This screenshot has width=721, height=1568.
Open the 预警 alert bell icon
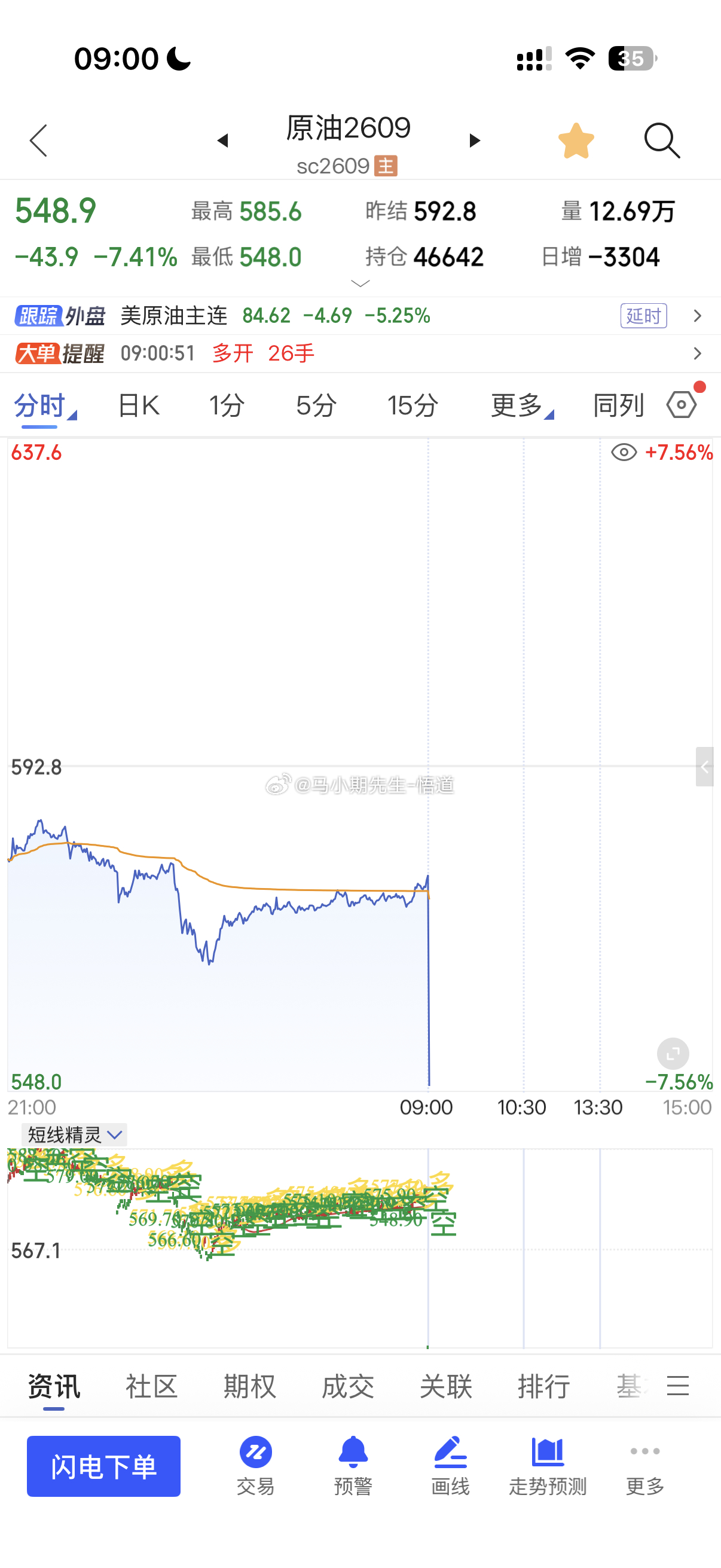pyautogui.click(x=353, y=1466)
